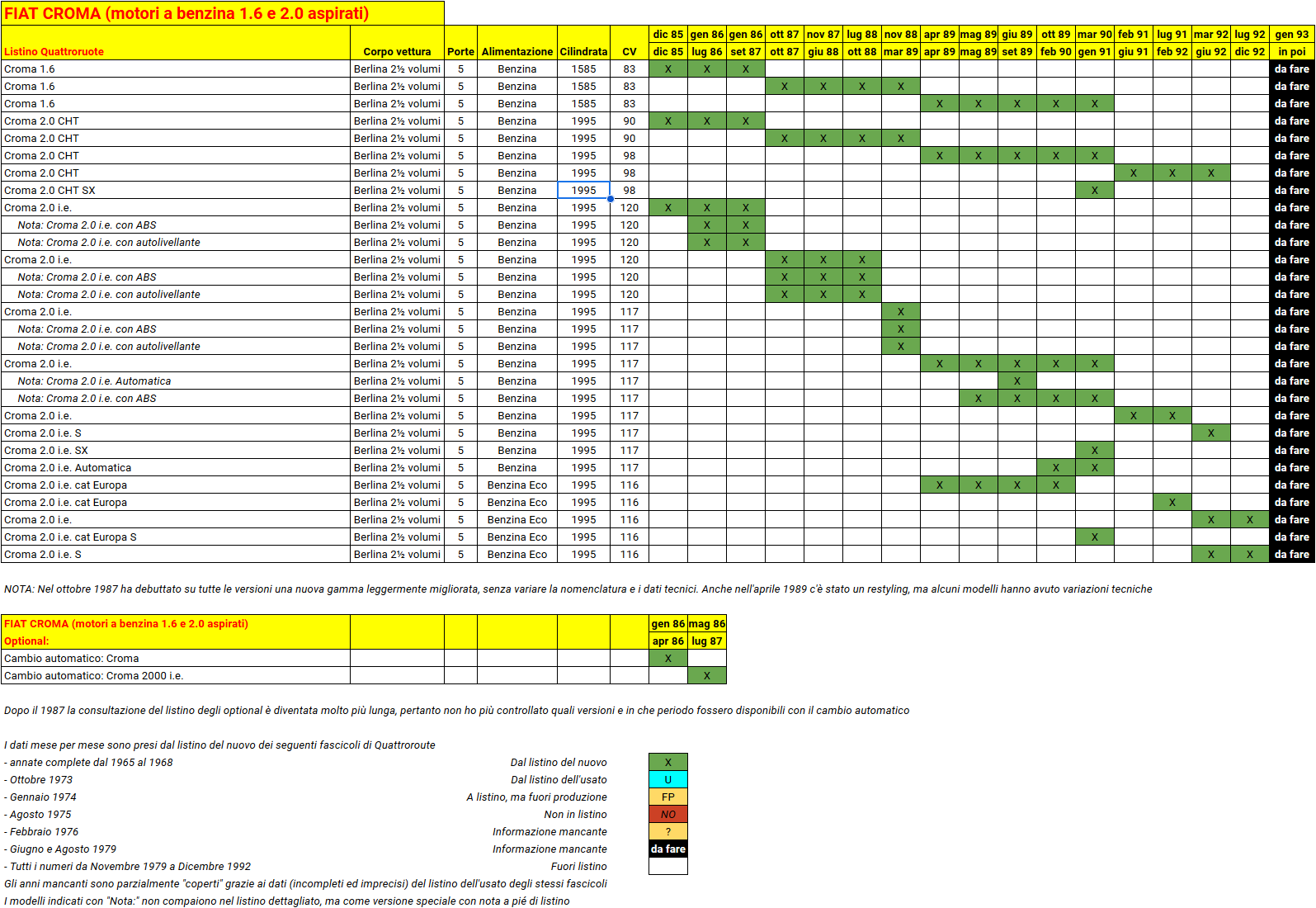Image resolution: width=1316 pixels, height=908 pixels.
Task: Select the 'feb 91' date header
Action: click(x=1134, y=34)
